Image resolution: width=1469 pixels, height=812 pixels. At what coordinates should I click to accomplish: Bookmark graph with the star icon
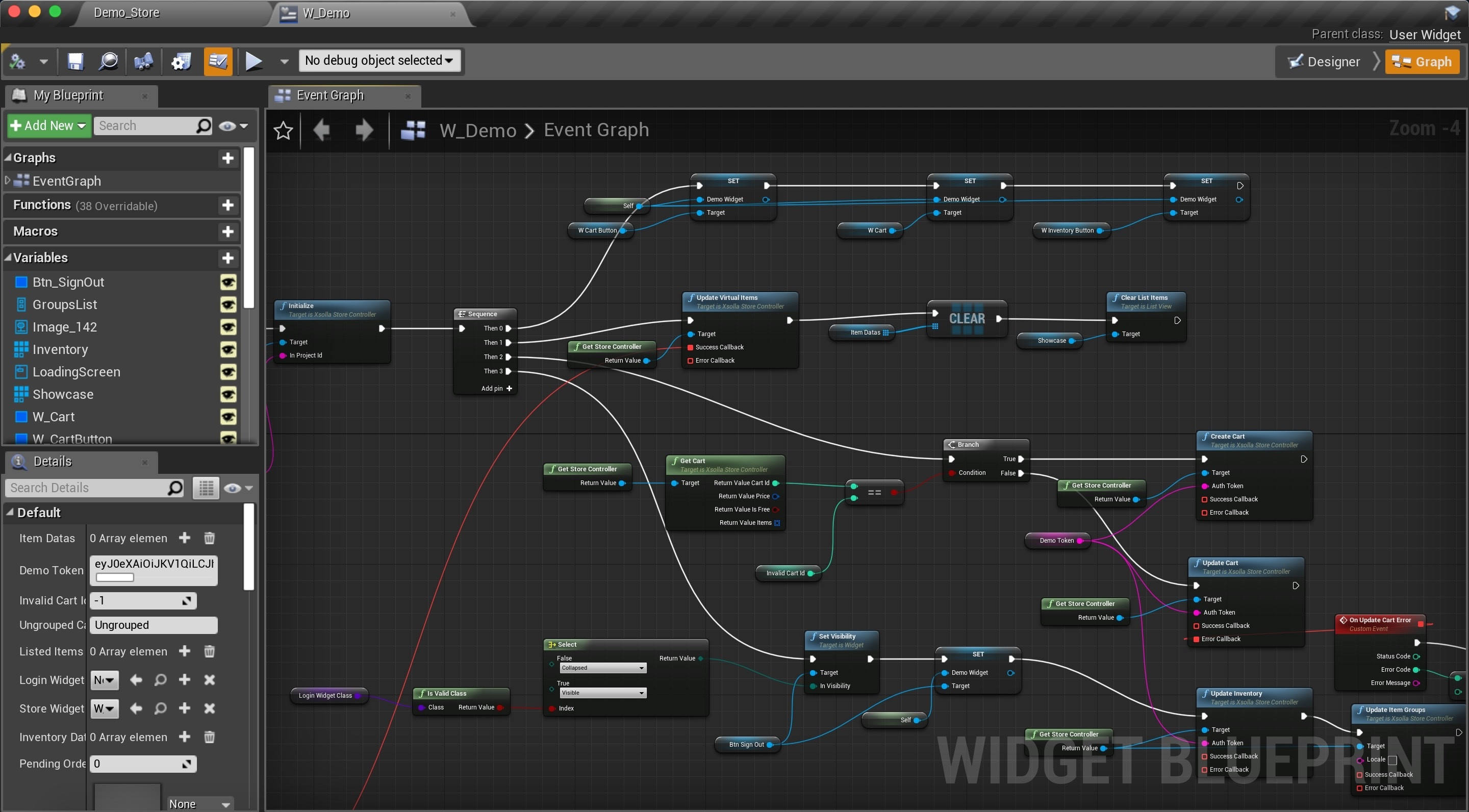(x=284, y=131)
